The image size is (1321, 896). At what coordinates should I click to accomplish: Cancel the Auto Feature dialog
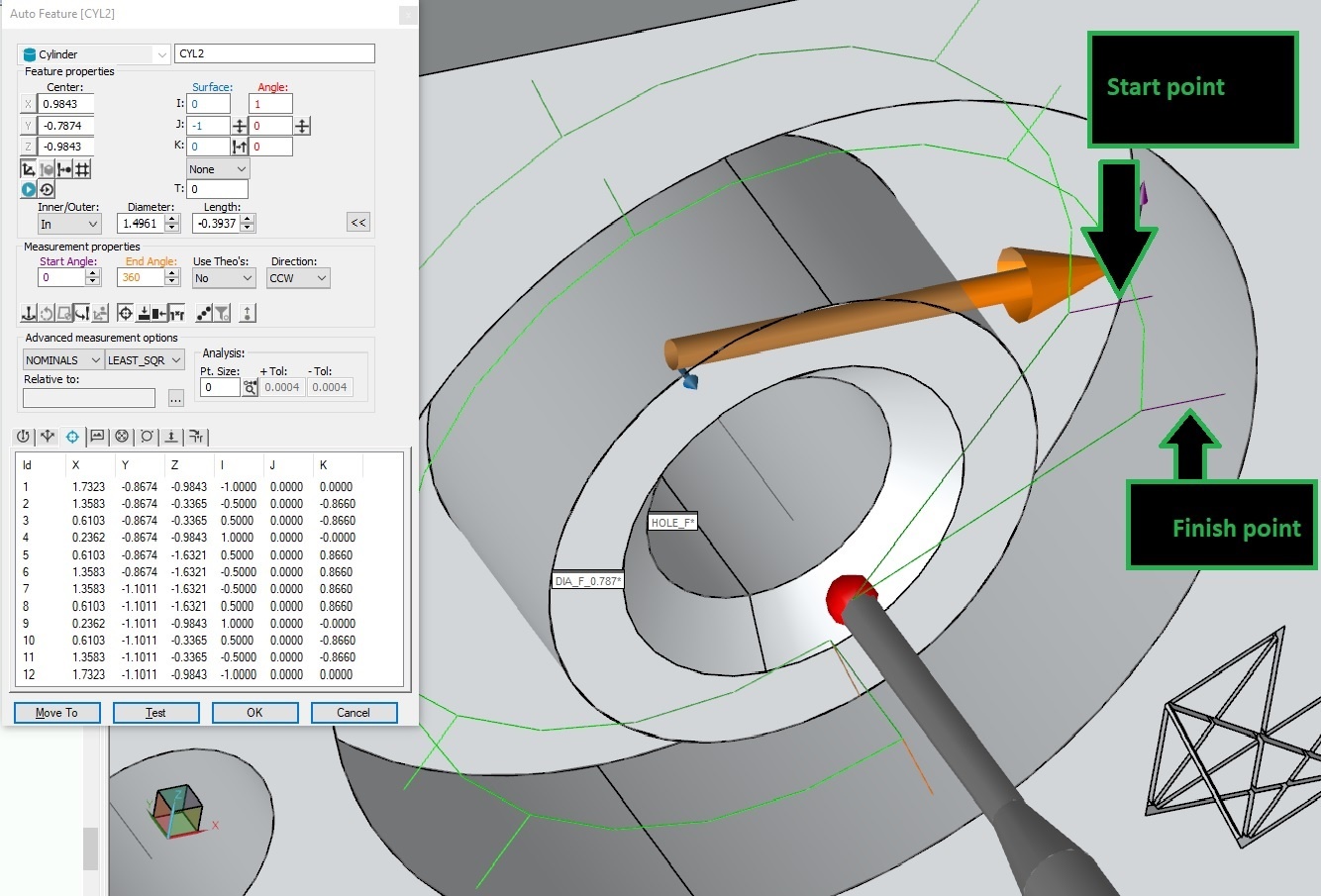coord(354,713)
